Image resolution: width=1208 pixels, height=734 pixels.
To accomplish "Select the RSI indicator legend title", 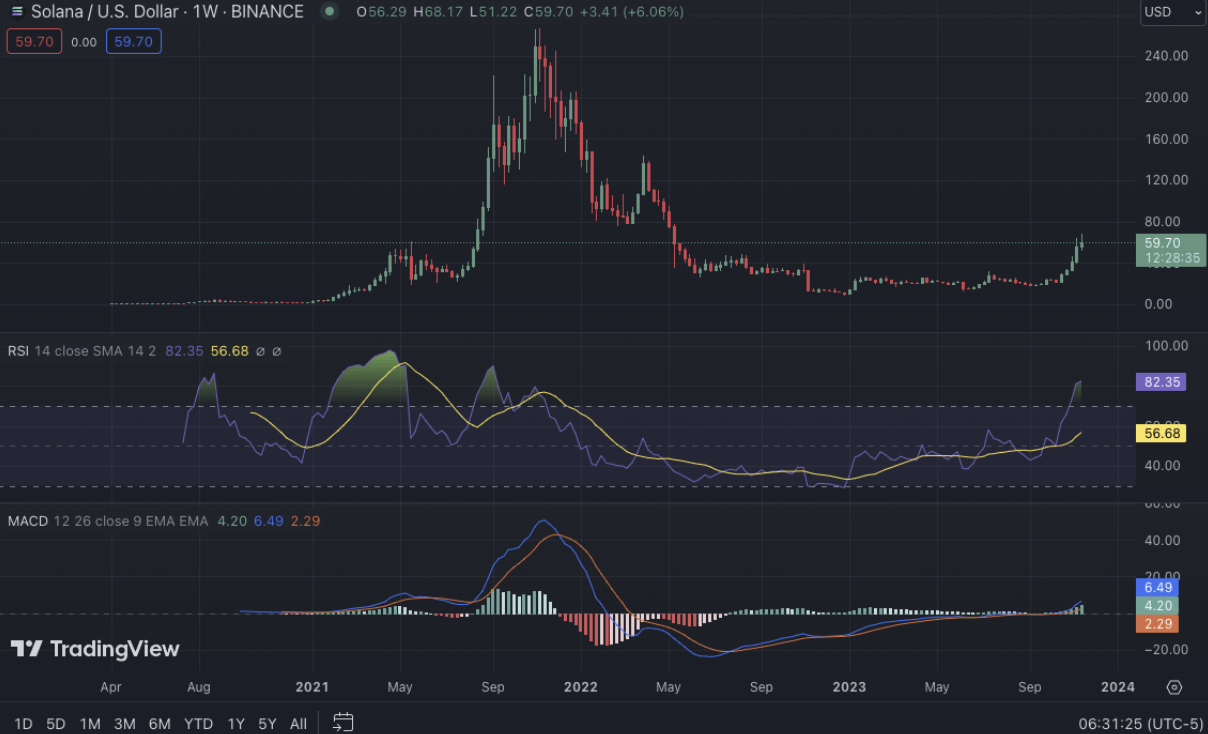I will click(x=18, y=351).
